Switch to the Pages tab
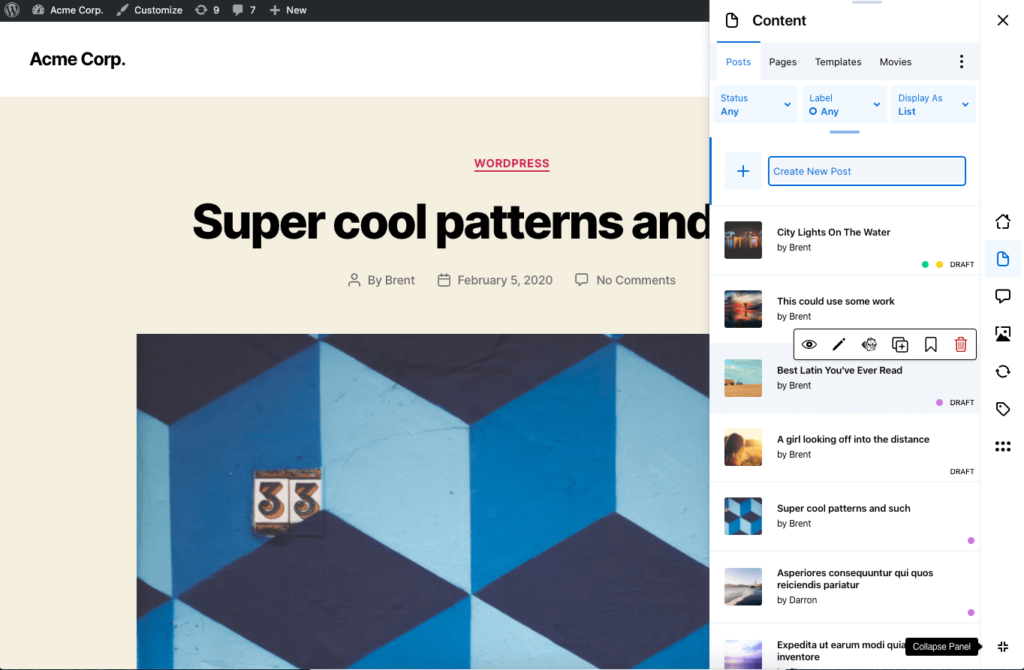 click(782, 61)
